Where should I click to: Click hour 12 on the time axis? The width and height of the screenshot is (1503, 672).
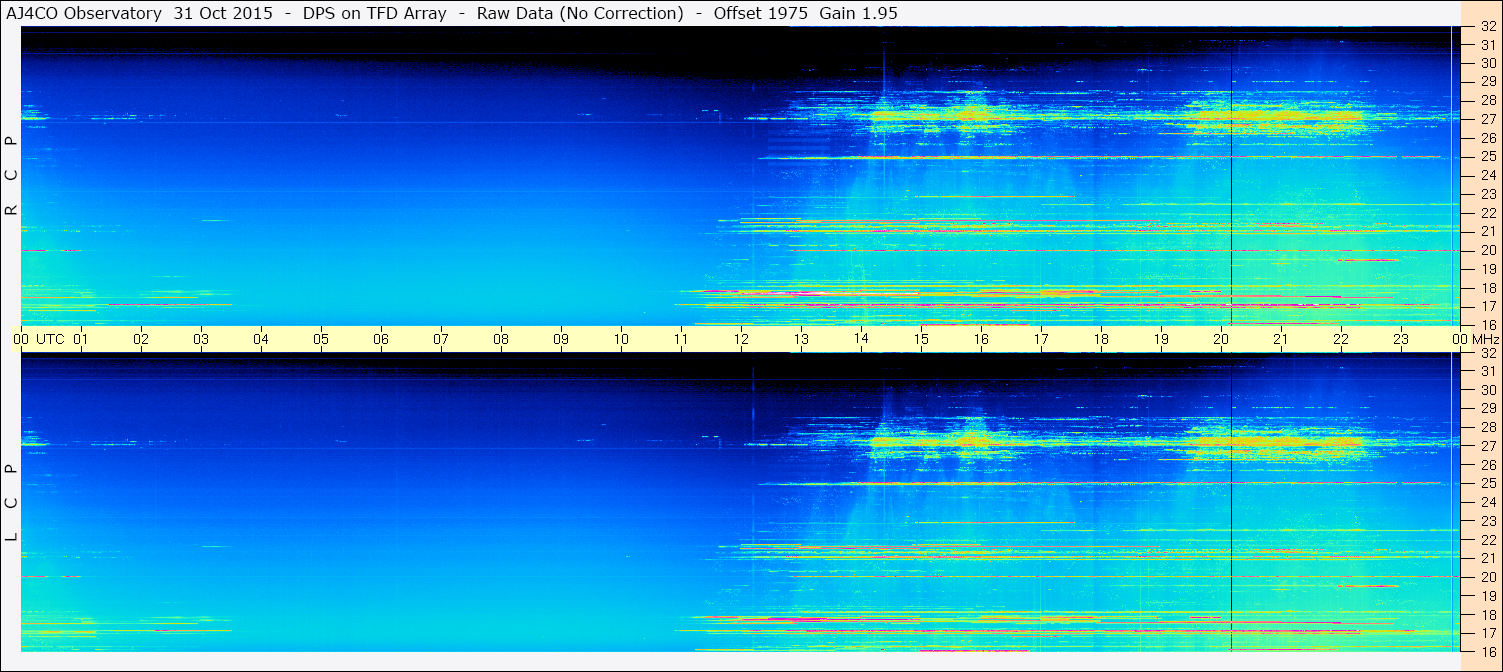point(741,339)
